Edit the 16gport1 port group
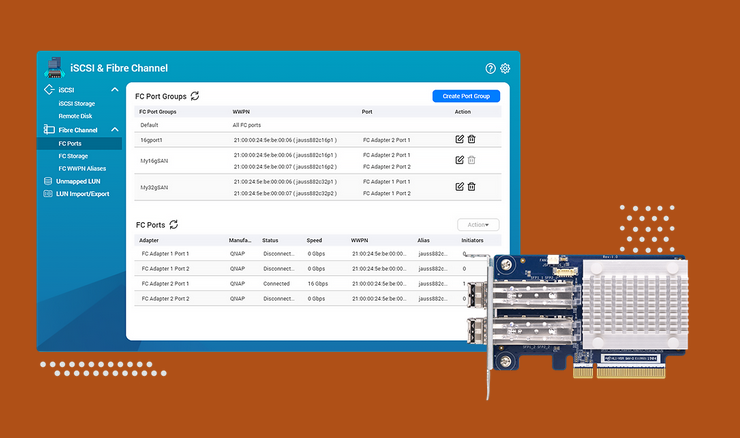 459,139
